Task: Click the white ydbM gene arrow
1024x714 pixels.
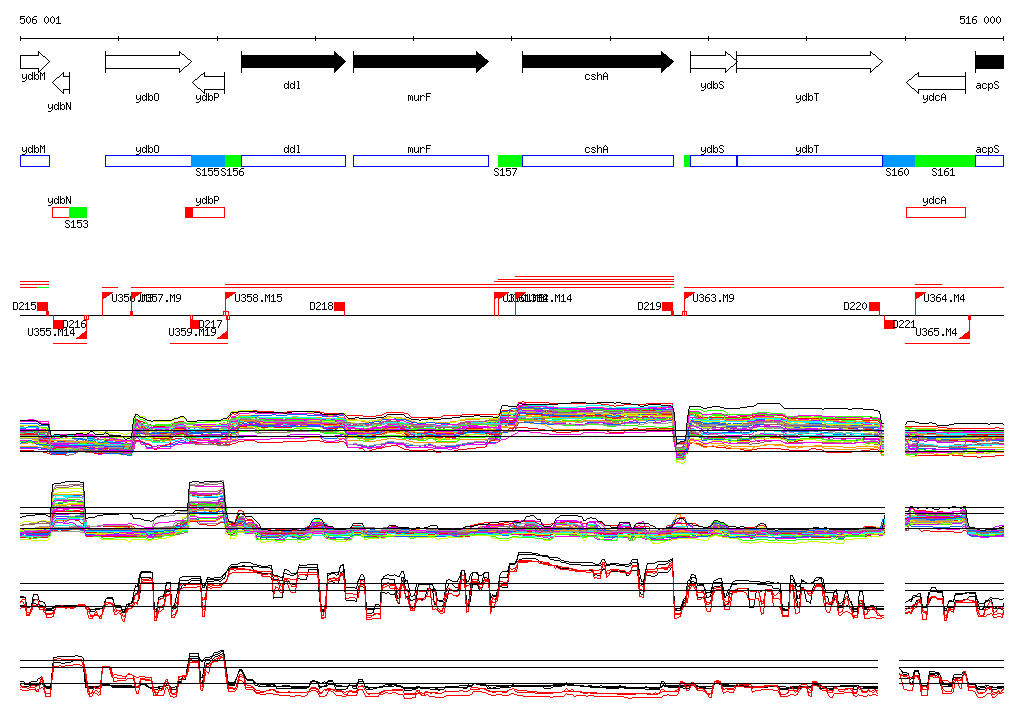Action: 35,62
